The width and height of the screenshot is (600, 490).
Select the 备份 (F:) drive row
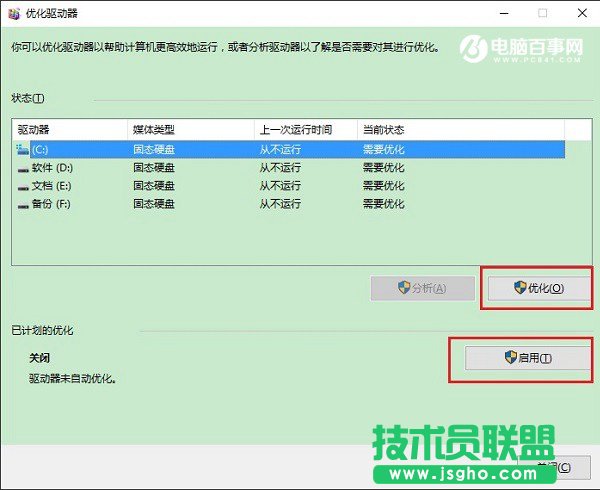[x=289, y=204]
